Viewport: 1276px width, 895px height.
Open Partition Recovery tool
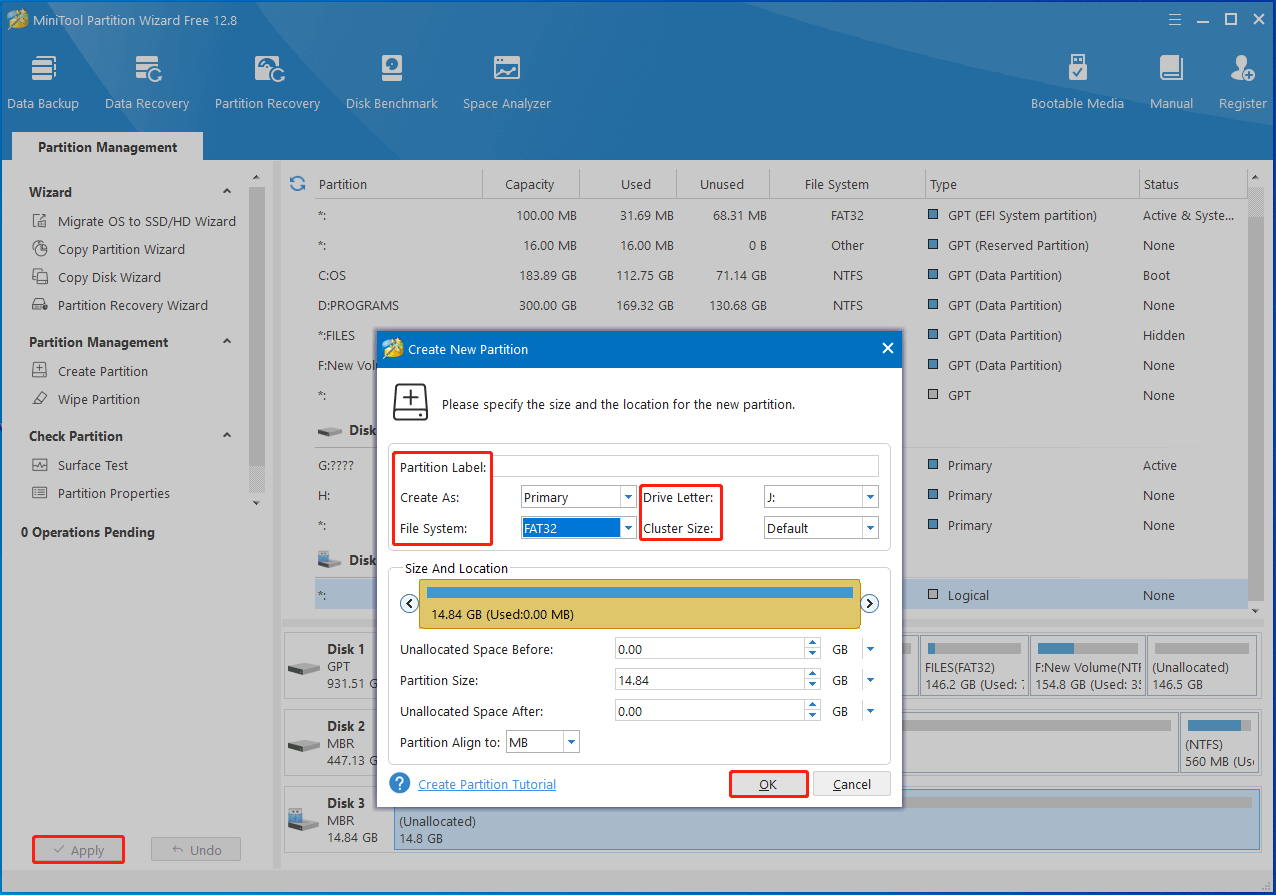tap(267, 82)
